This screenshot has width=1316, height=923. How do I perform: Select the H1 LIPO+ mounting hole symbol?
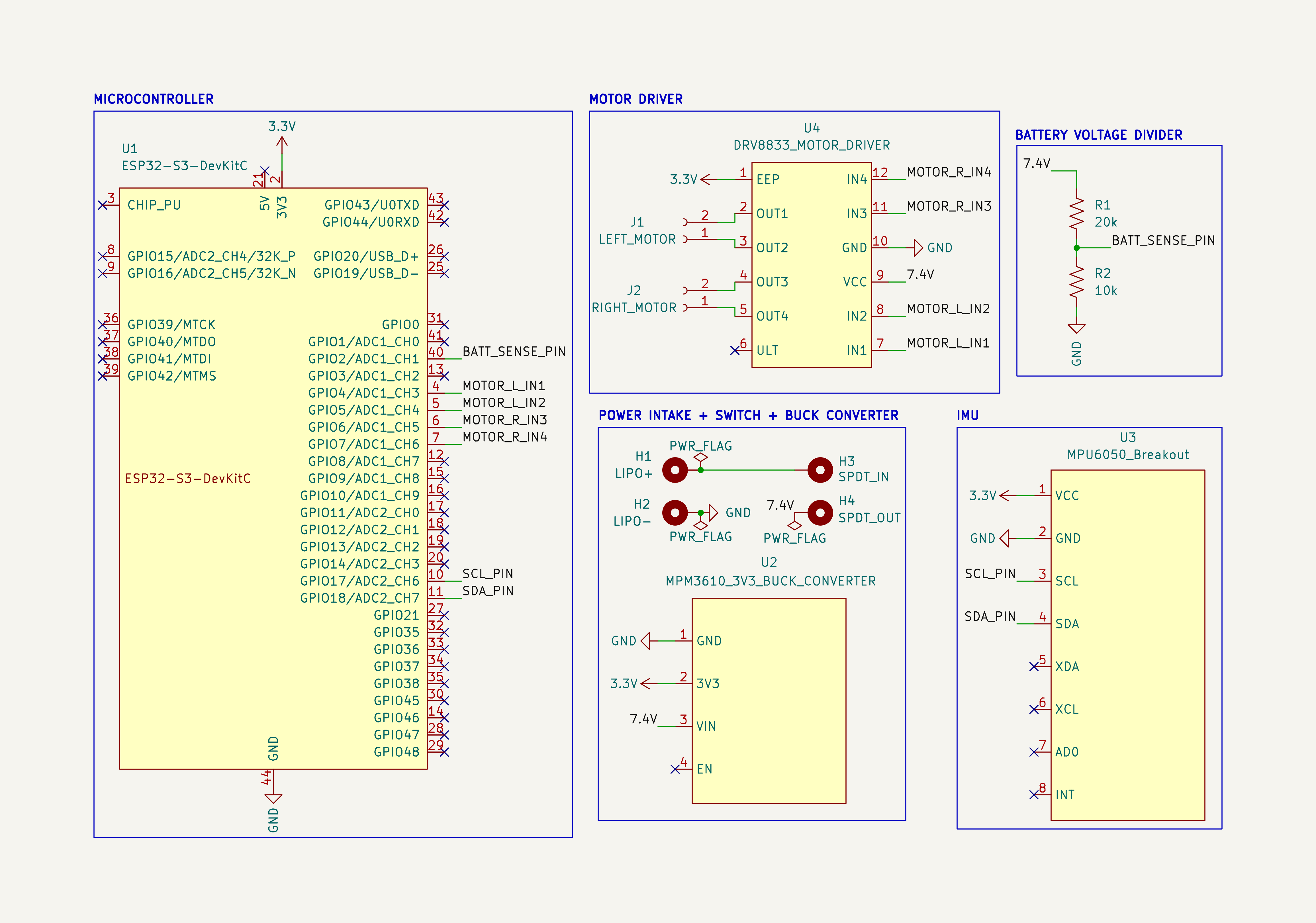coord(675,470)
